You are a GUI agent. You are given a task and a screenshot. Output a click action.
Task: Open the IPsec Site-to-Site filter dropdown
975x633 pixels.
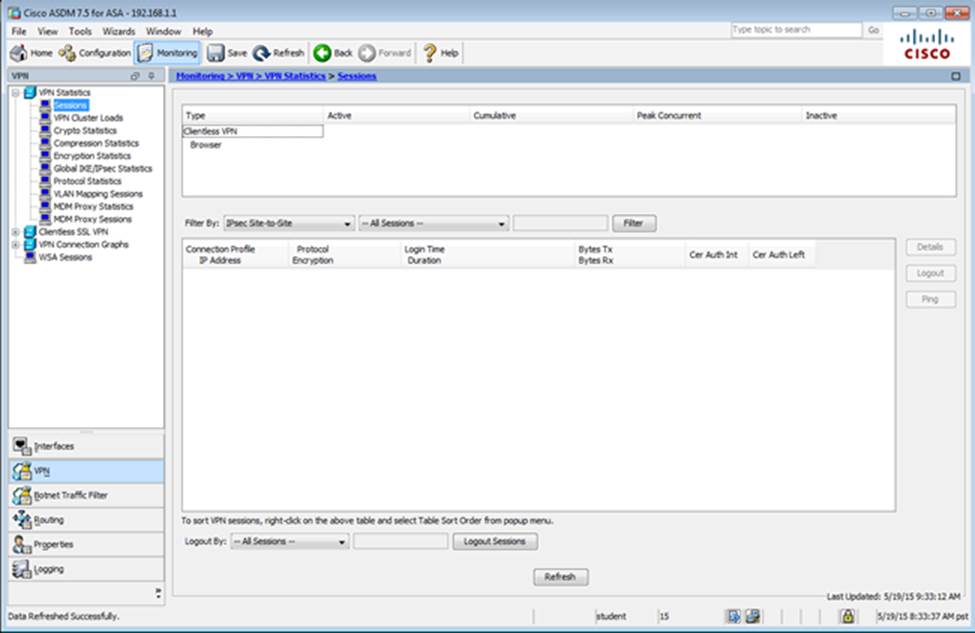tap(287, 223)
